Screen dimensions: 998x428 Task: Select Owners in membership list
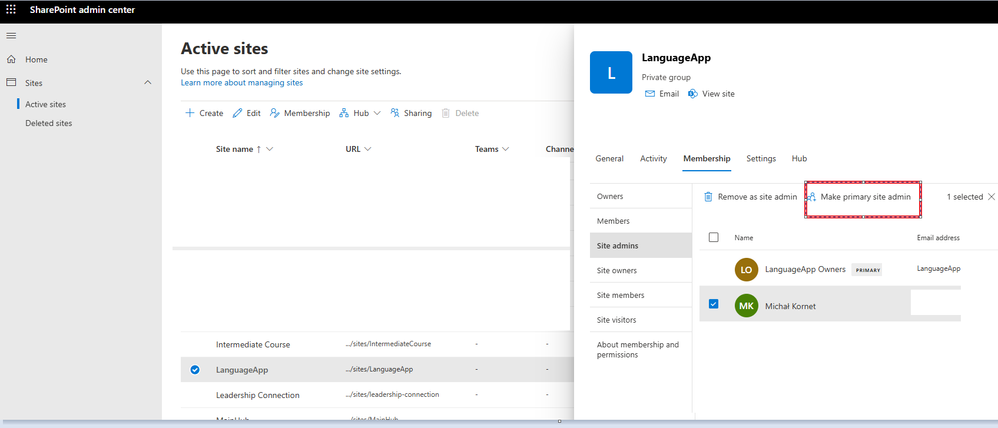(641, 196)
